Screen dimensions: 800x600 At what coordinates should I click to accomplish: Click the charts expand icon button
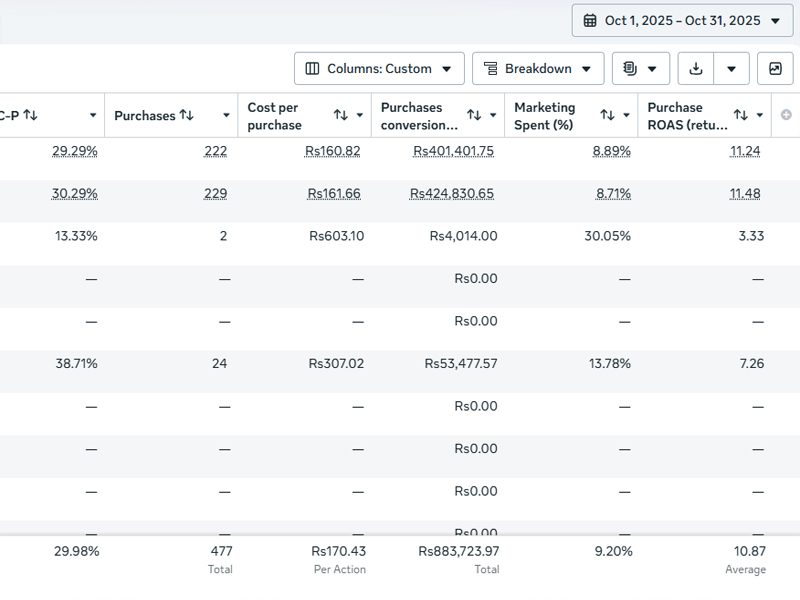[775, 68]
